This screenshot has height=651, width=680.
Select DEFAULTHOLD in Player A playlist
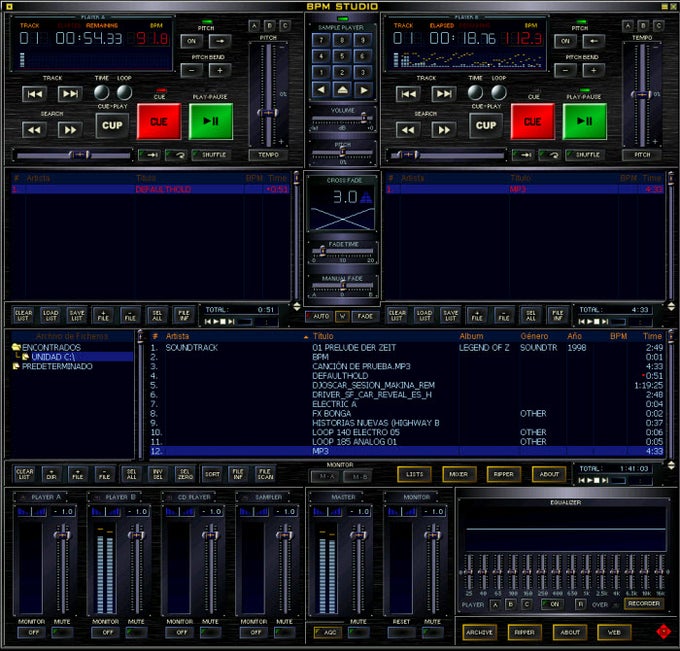click(150, 189)
